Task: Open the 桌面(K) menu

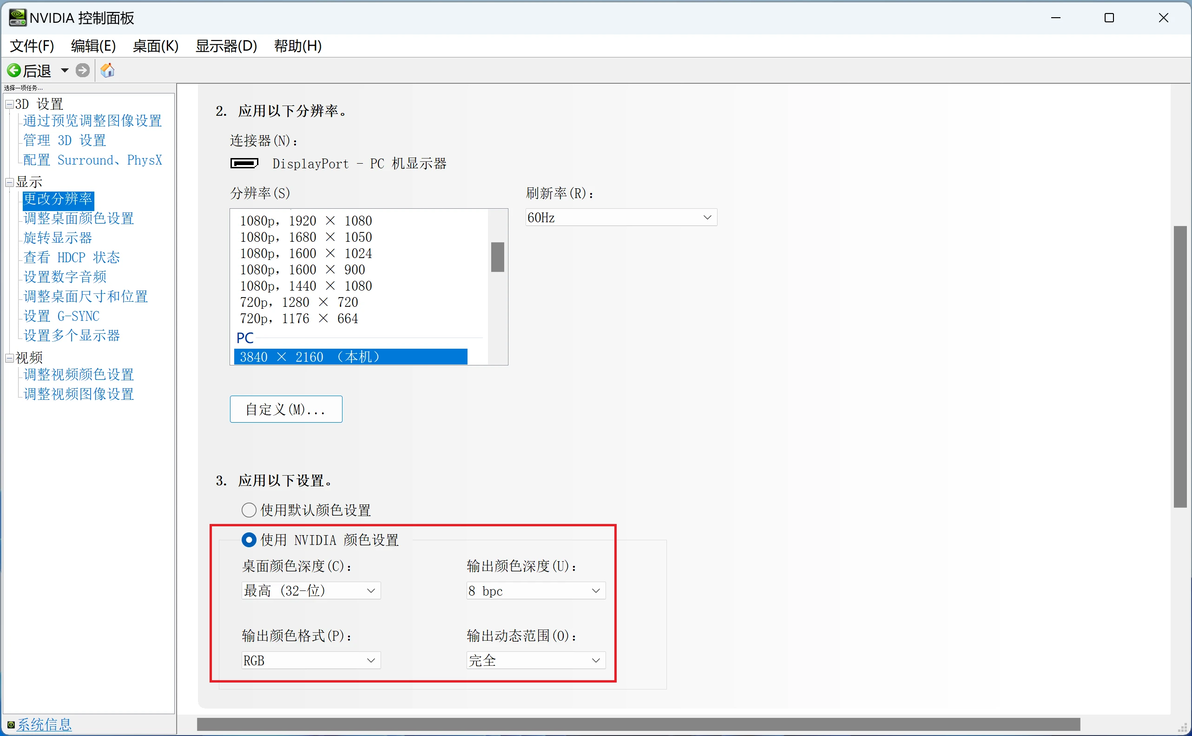Action: tap(155, 46)
